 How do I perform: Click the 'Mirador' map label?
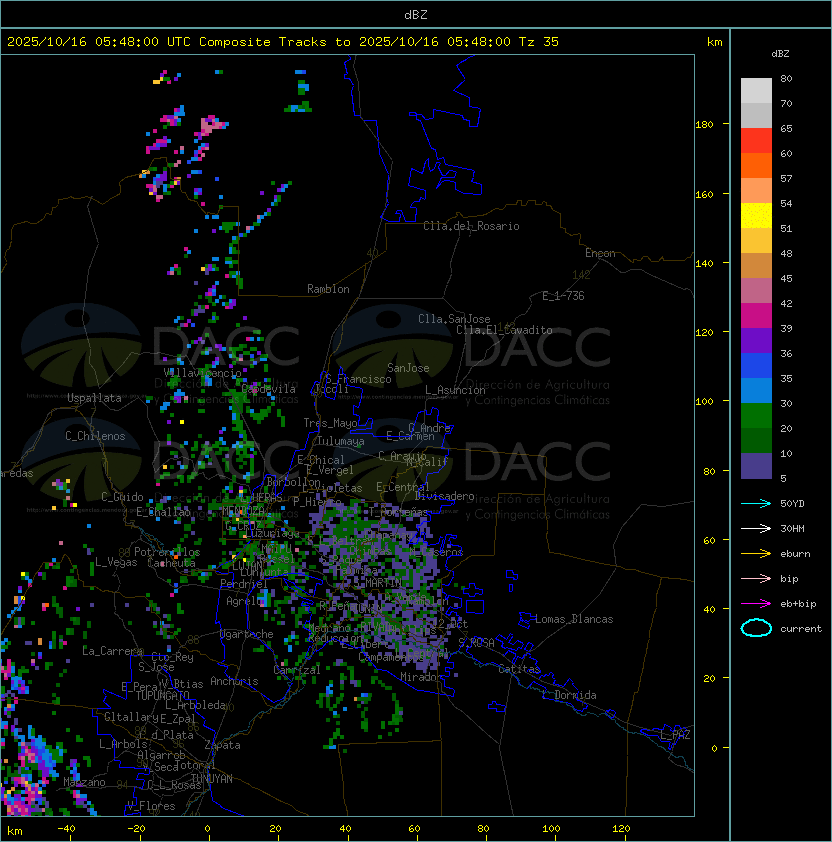[421, 677]
